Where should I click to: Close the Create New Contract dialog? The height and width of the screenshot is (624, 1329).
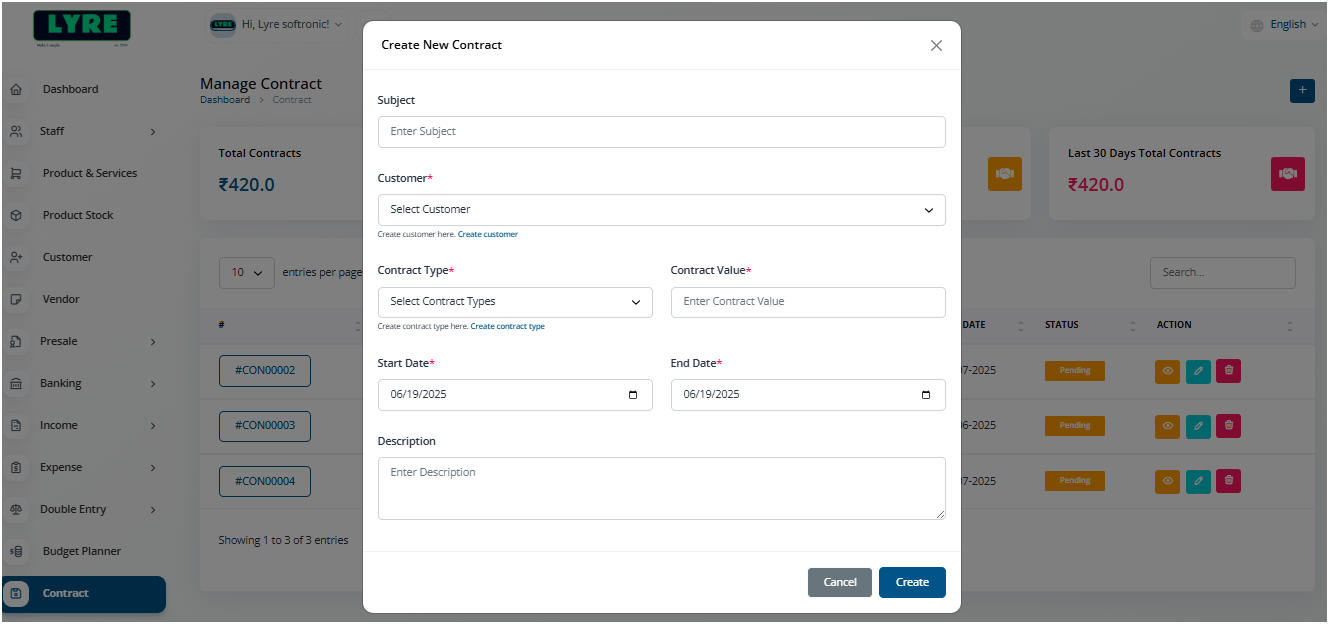(936, 45)
